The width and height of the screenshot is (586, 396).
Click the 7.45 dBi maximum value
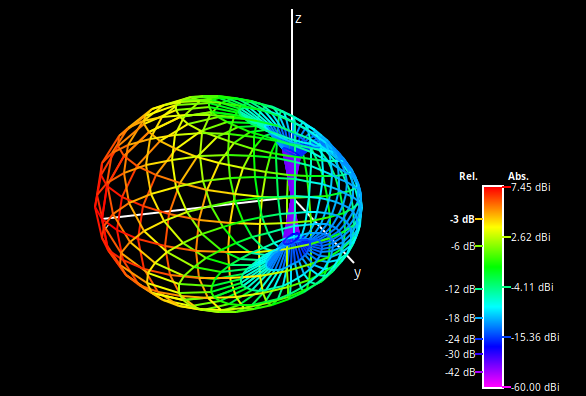click(531, 187)
